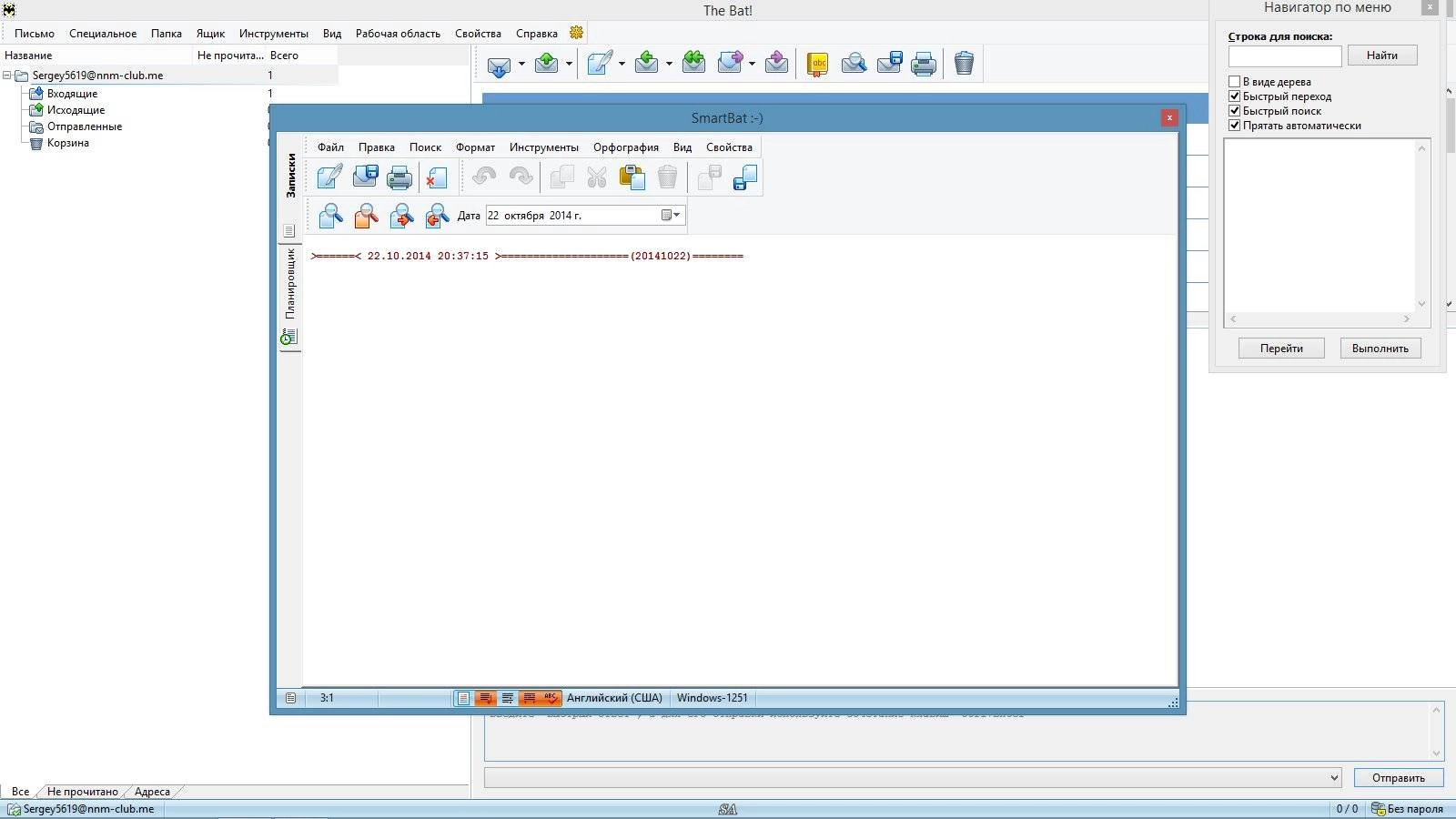Toggle the orange ruler-line button before the ABC button in the SmartBat status bar
This screenshot has height=819, width=1456.
point(530,698)
